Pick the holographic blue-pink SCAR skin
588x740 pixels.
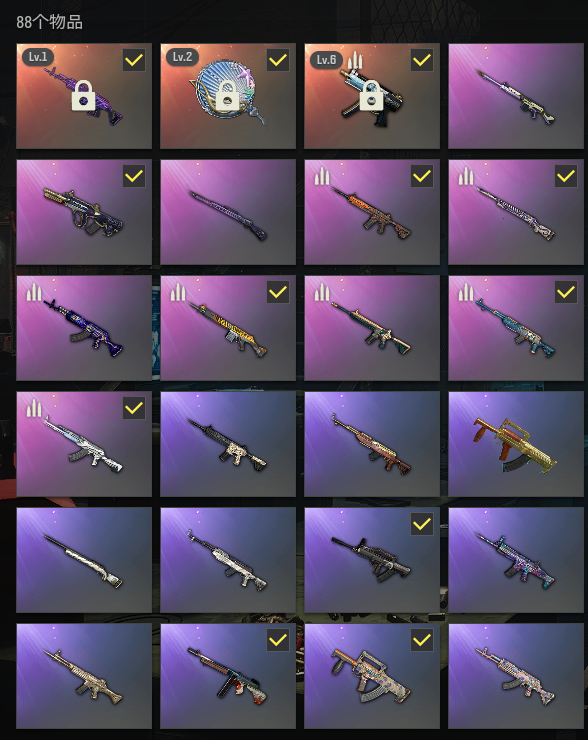(x=516, y=560)
